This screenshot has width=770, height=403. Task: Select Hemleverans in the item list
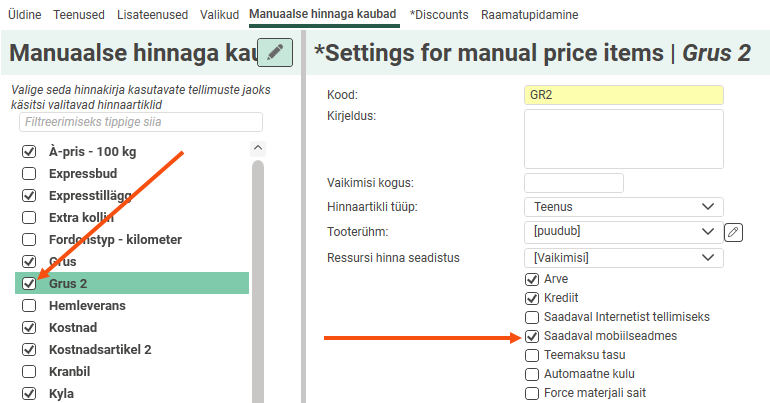87,306
